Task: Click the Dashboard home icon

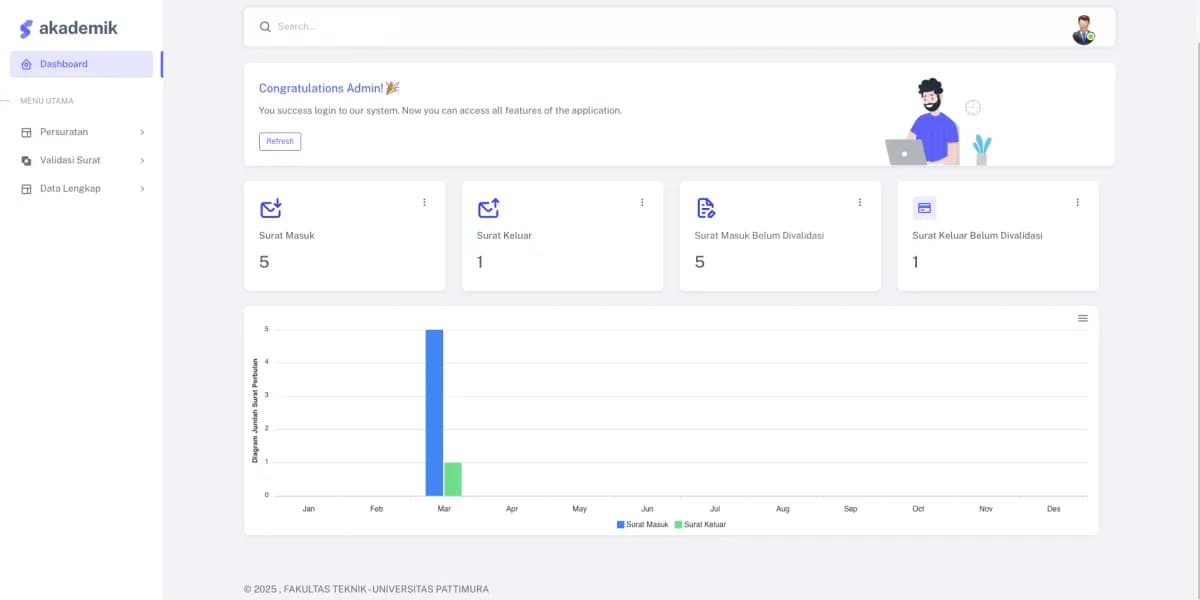Action: click(x=27, y=64)
